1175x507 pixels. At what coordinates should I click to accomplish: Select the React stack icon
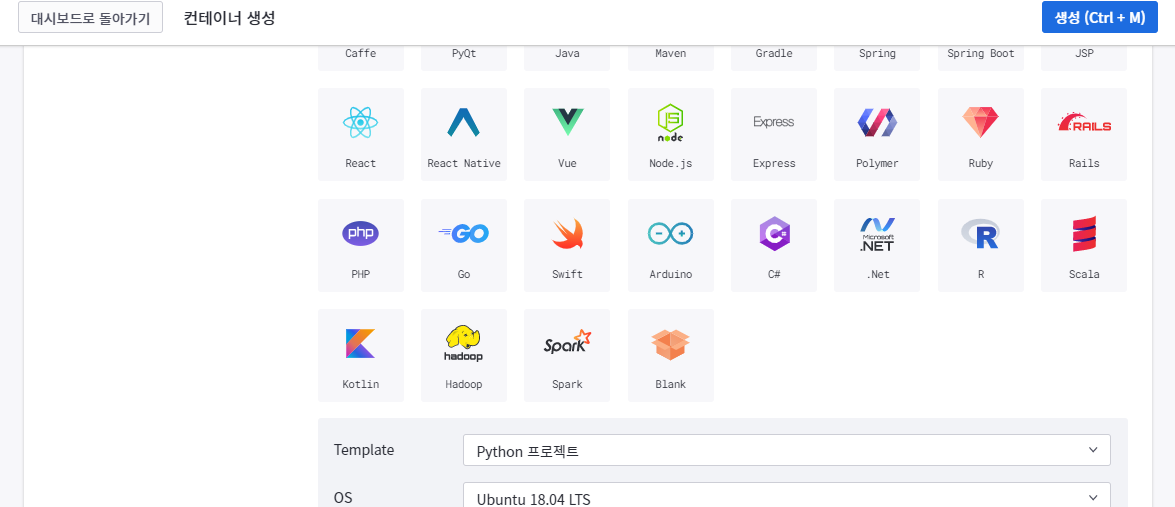tap(360, 122)
